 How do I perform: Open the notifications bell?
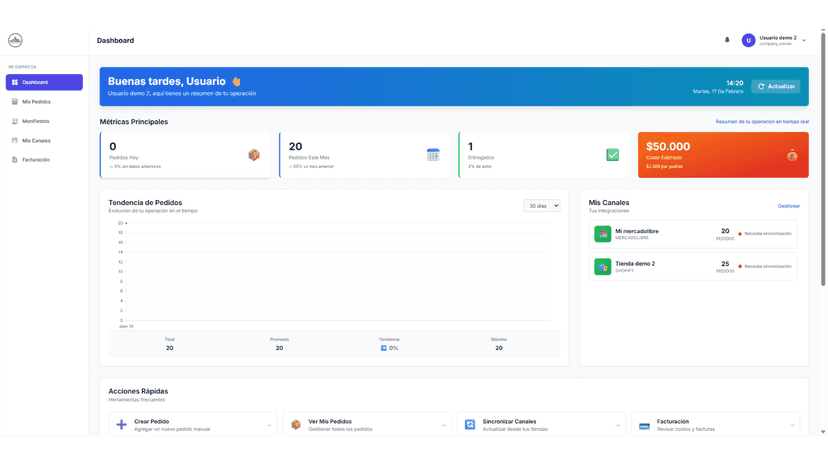pos(727,40)
